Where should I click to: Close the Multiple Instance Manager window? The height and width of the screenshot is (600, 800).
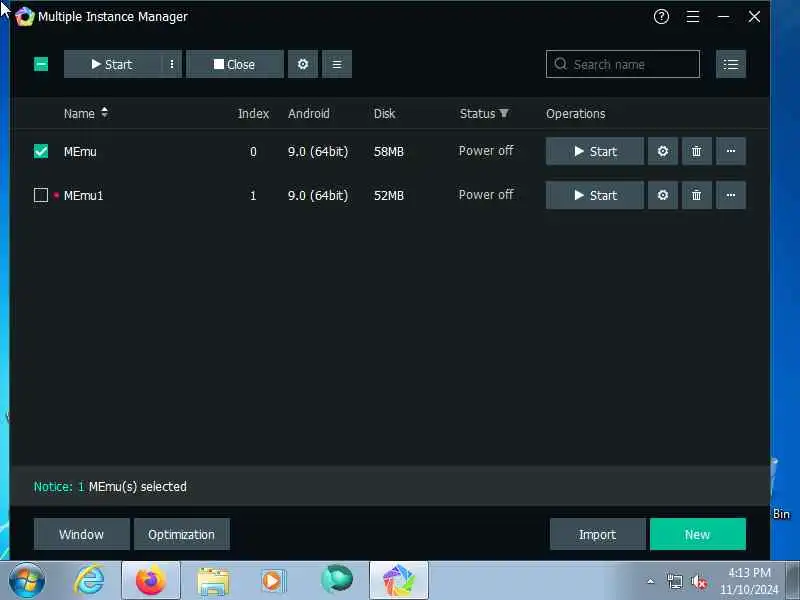754,17
